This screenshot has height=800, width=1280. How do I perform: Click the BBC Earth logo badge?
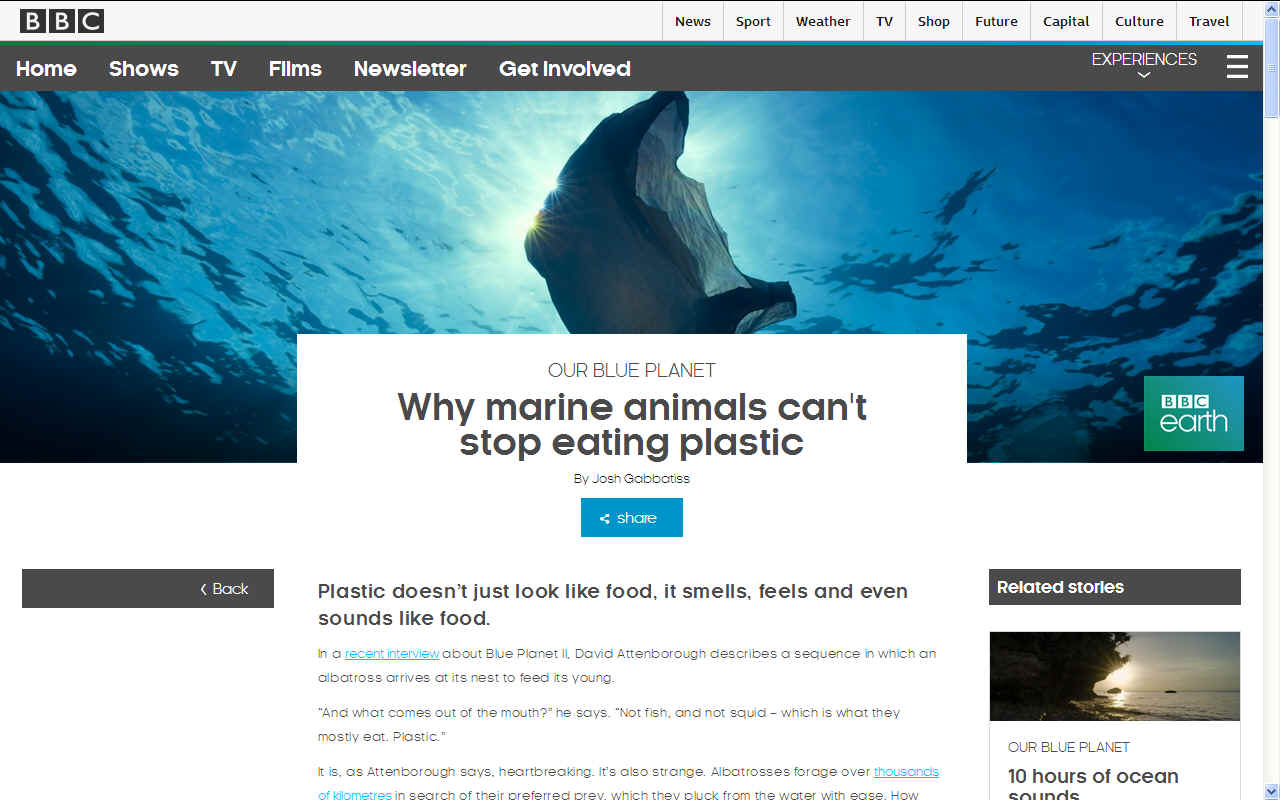1193,413
